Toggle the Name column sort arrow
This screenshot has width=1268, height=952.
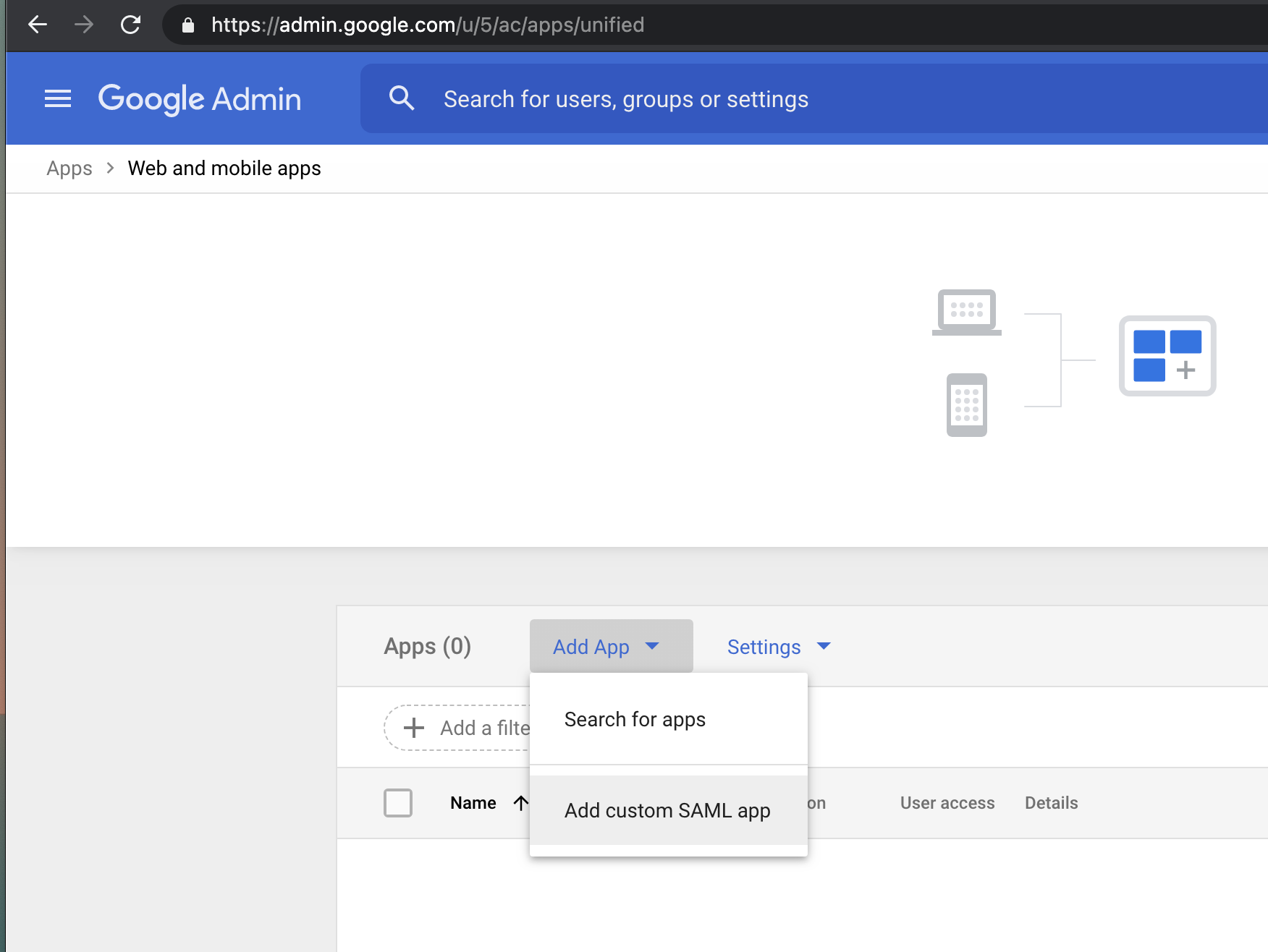tap(520, 802)
